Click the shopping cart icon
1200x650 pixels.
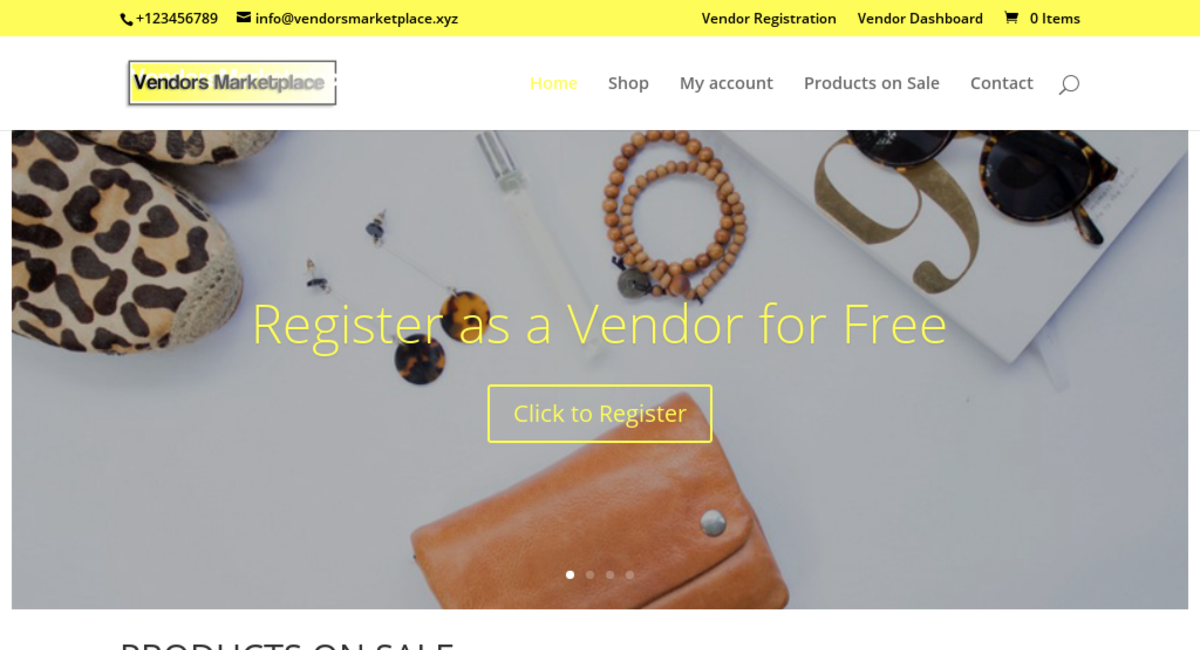(x=1011, y=18)
